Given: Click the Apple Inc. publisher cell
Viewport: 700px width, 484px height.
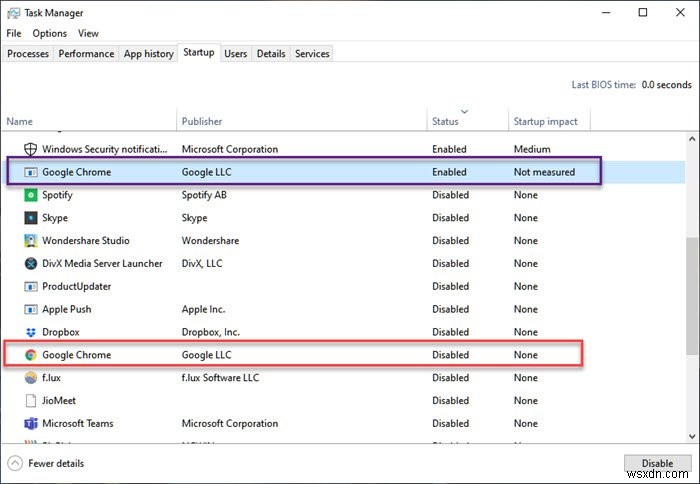Looking at the screenshot, I should [203, 309].
